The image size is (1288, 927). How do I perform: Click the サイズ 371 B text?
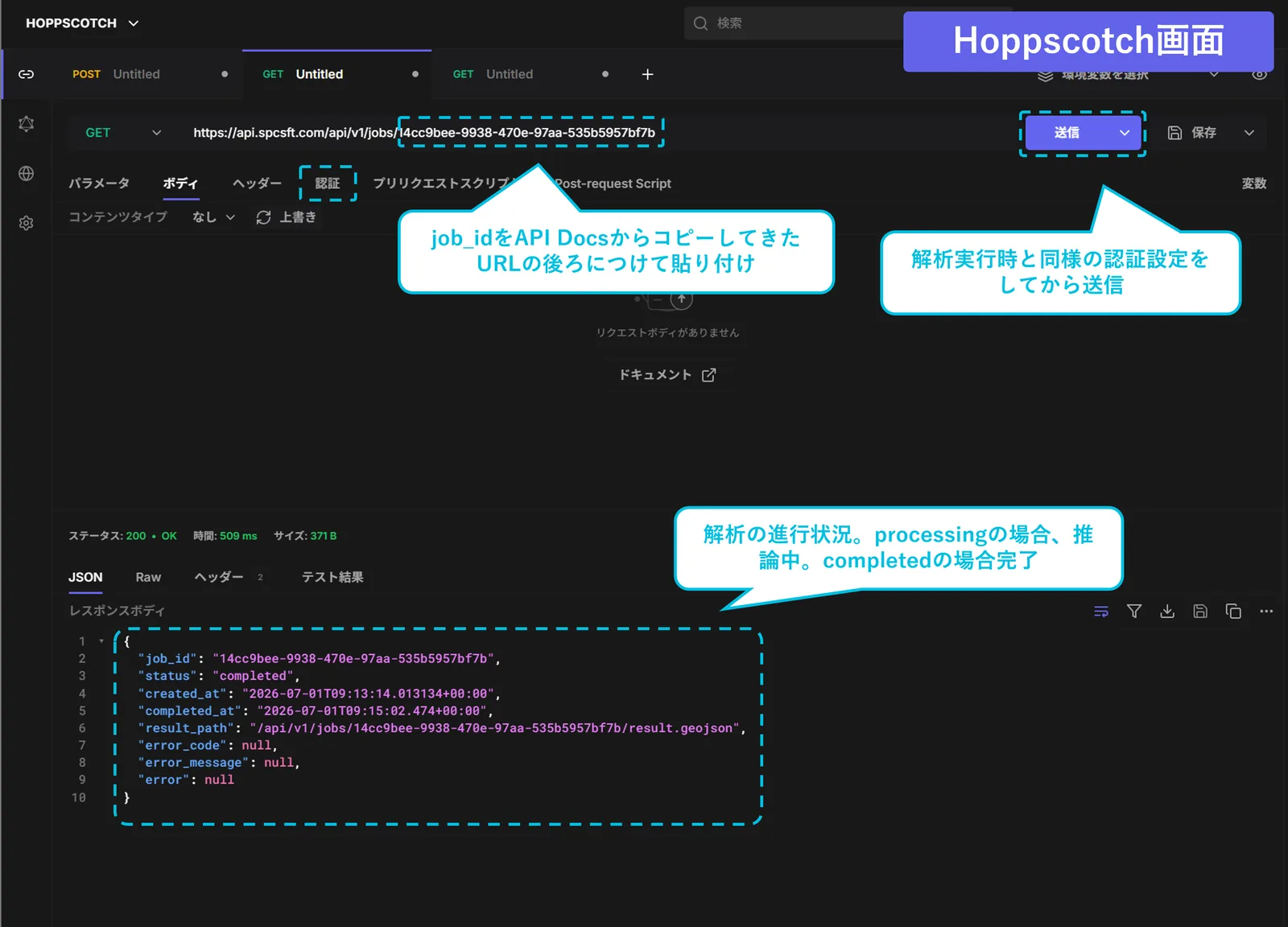tap(305, 536)
